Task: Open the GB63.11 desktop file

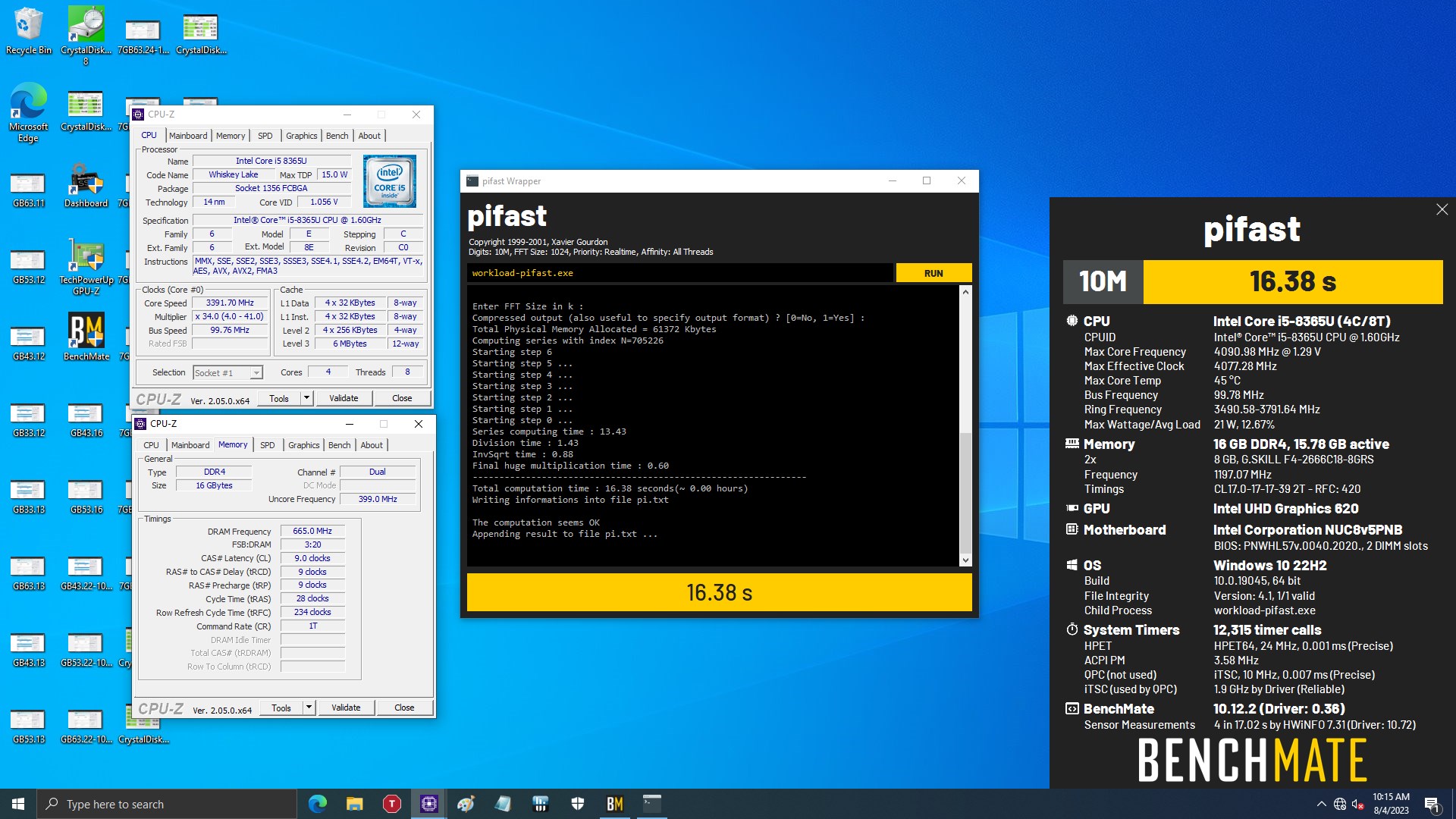Action: [28, 190]
